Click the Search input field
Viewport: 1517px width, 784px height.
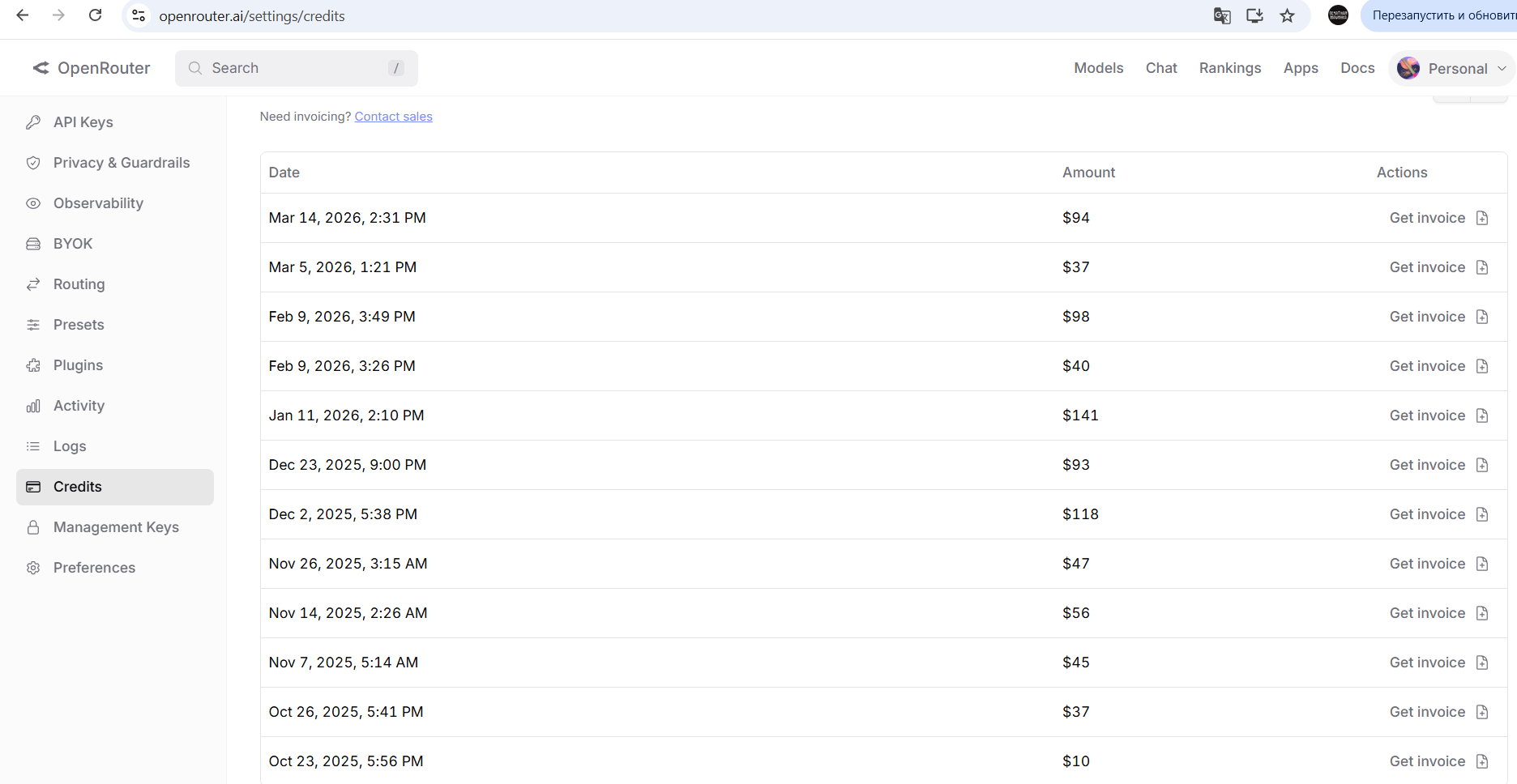click(297, 68)
